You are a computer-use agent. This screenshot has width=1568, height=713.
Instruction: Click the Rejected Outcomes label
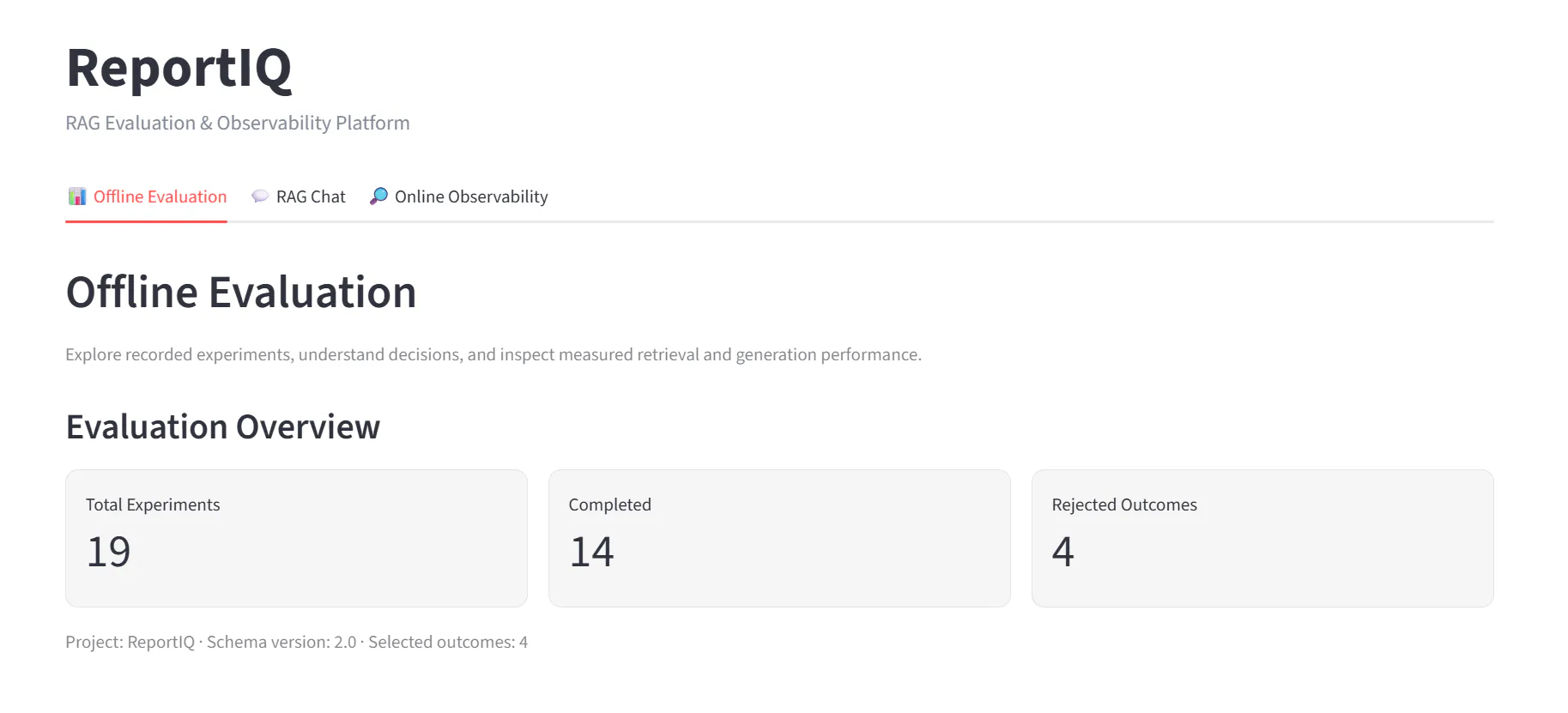pos(1124,505)
